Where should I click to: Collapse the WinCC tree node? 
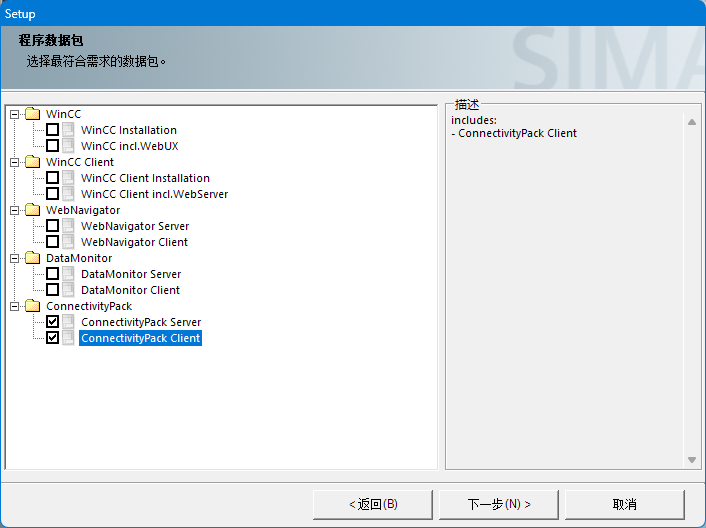coord(14,114)
